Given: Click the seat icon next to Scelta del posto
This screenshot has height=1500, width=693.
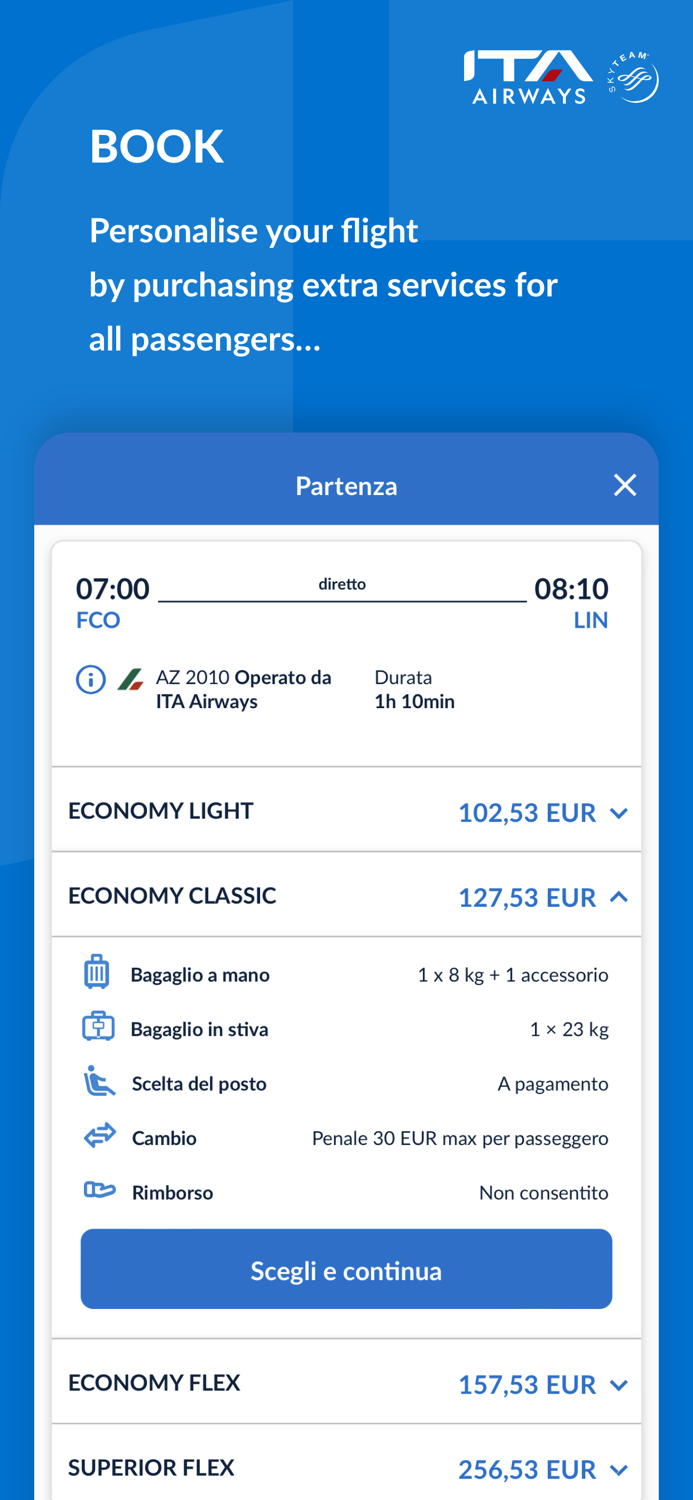Looking at the screenshot, I should pyautogui.click(x=97, y=1080).
